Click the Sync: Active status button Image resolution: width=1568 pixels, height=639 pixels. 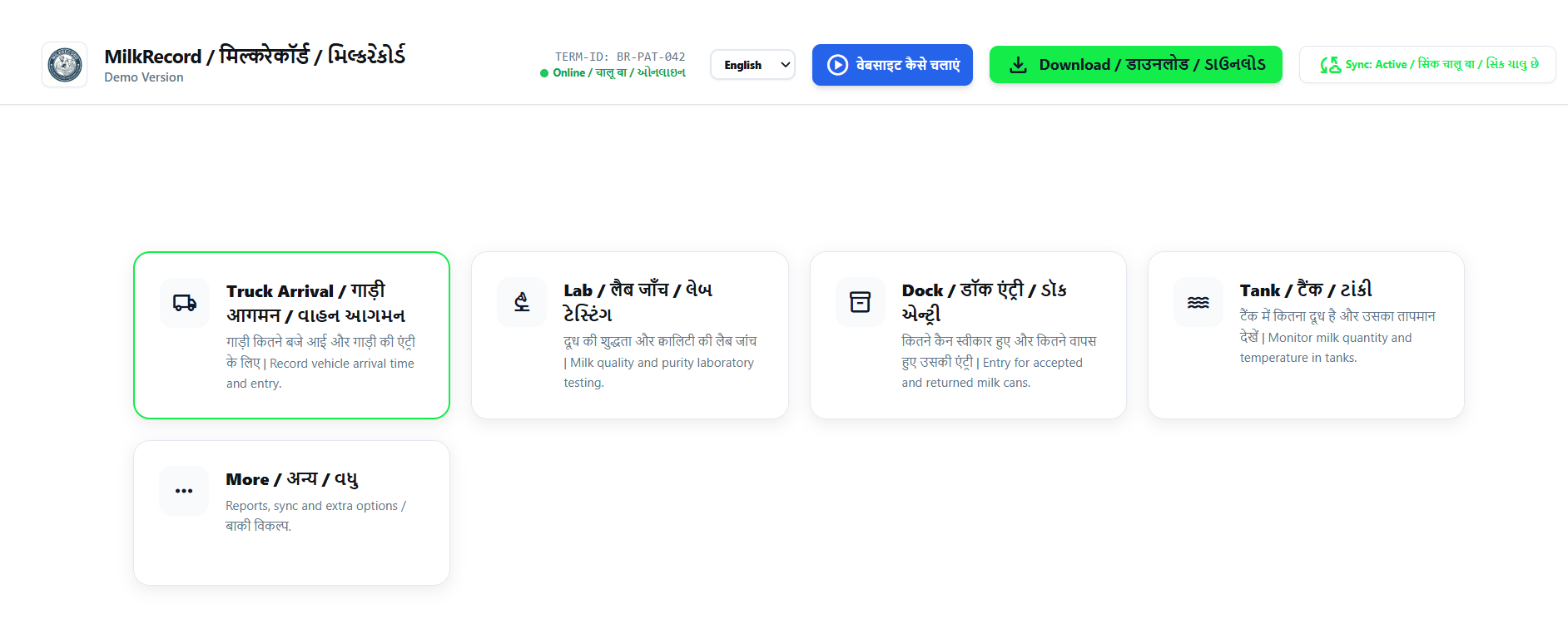1427,65
